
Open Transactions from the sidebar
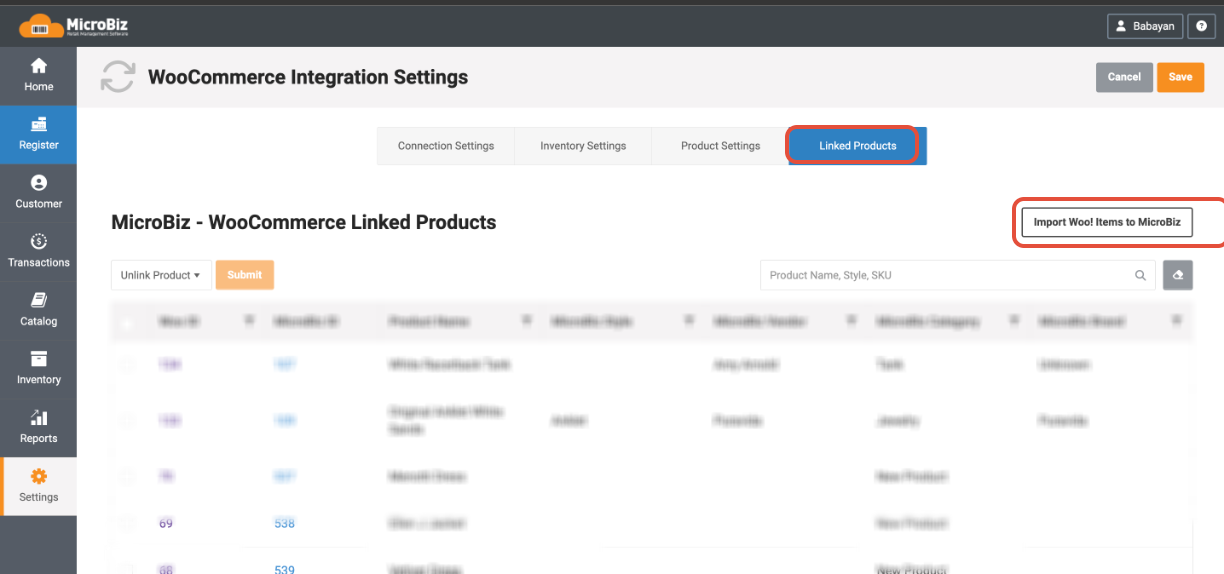tap(38, 251)
